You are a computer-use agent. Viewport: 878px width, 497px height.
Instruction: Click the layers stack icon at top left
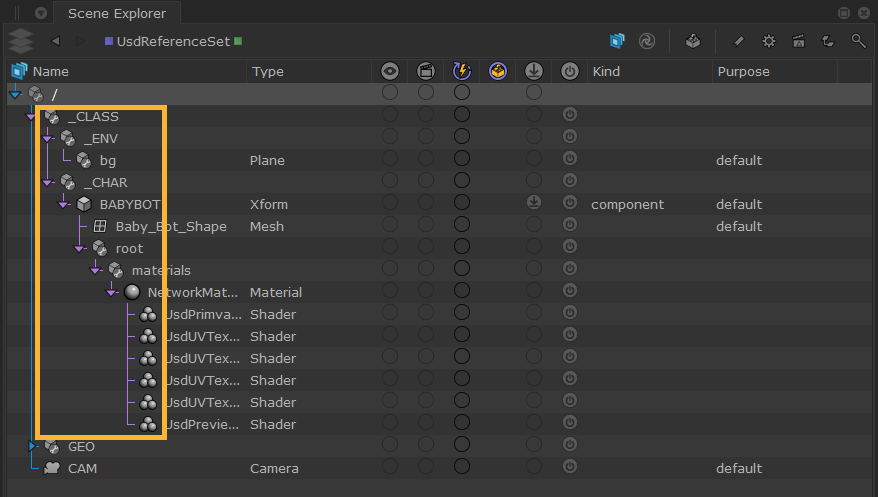tap(20, 41)
